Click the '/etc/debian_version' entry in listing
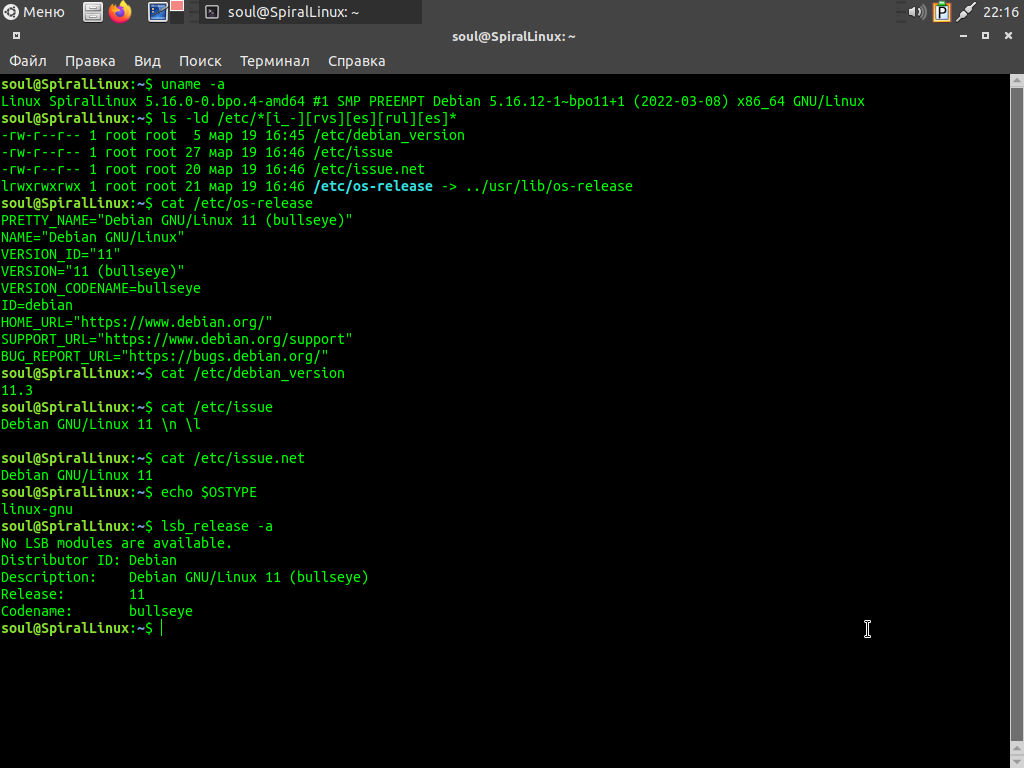This screenshot has width=1024, height=768. pyautogui.click(x=389, y=135)
